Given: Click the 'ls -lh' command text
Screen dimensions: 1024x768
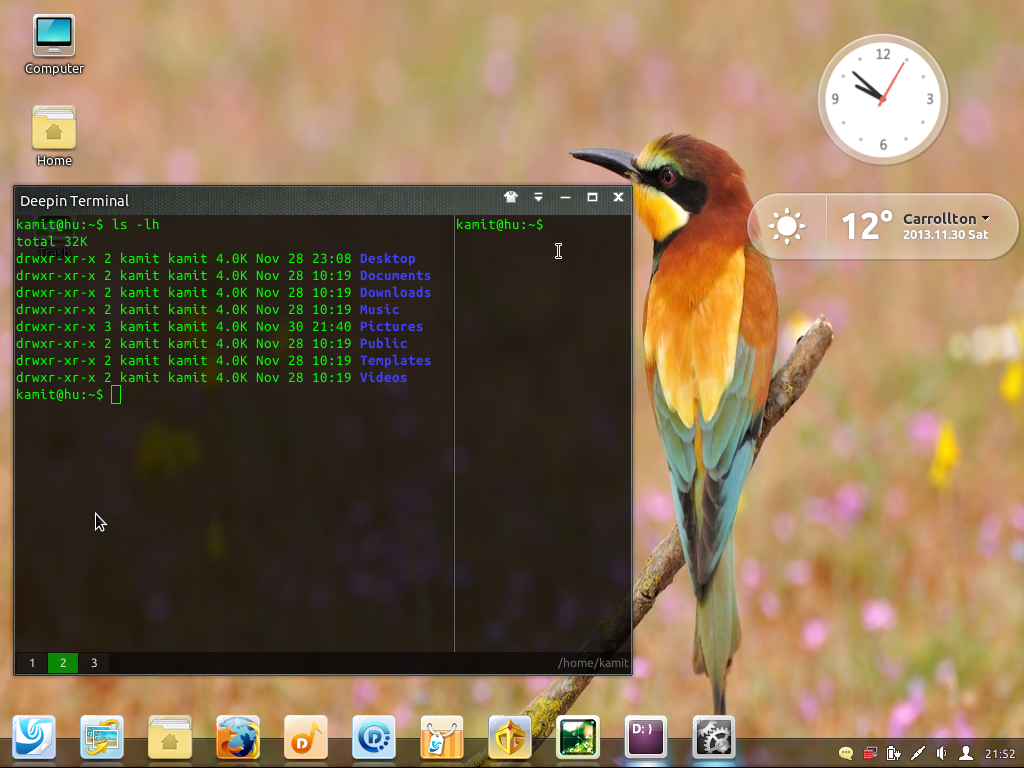Looking at the screenshot, I should point(136,225).
